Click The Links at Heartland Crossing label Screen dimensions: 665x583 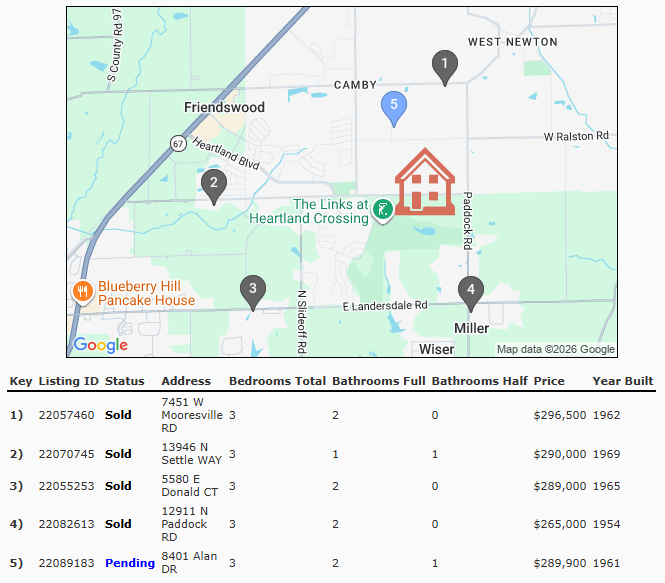tap(309, 211)
